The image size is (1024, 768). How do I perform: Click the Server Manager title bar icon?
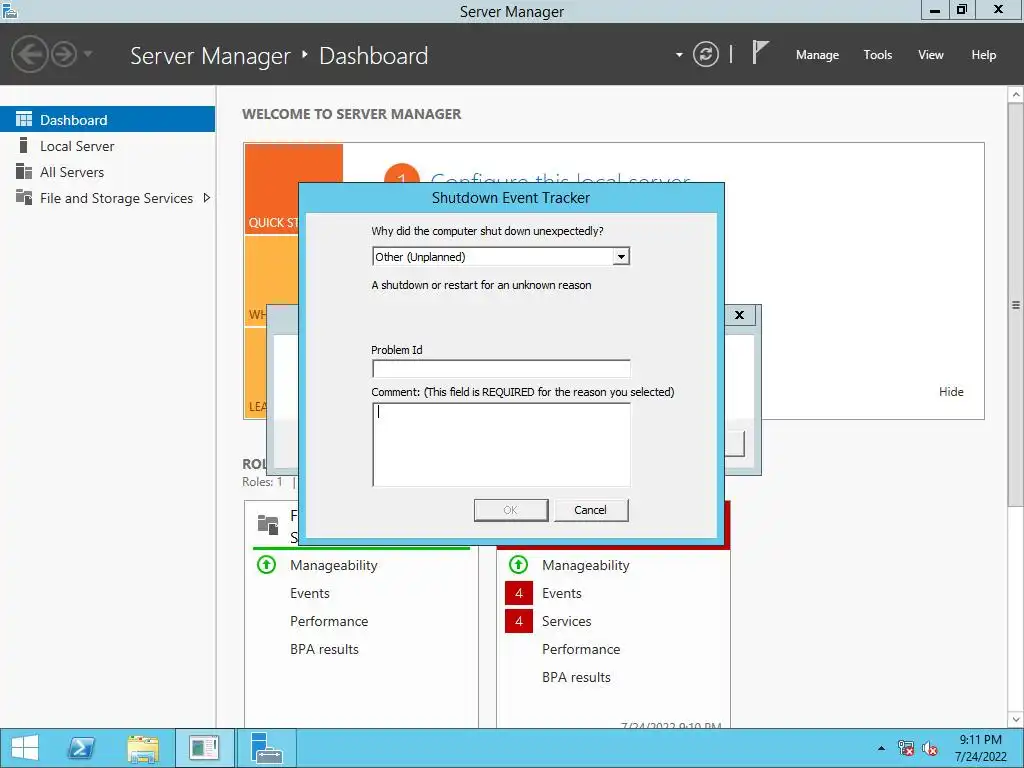10,10
